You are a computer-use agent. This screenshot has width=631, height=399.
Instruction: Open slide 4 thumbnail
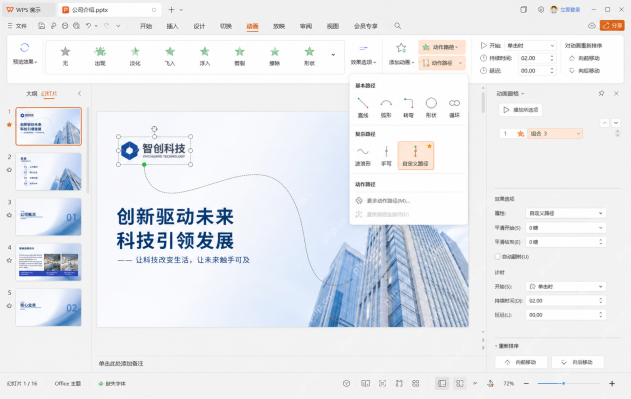[x=48, y=262]
